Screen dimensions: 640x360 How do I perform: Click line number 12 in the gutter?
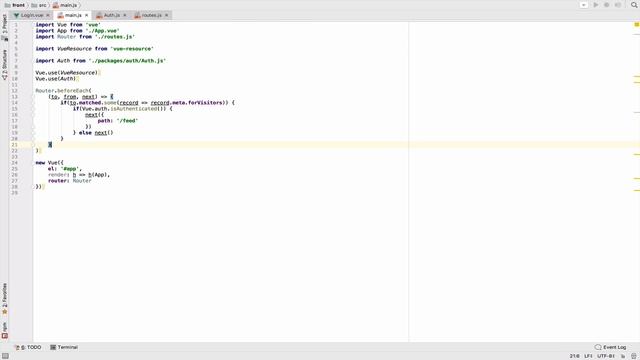point(15,91)
